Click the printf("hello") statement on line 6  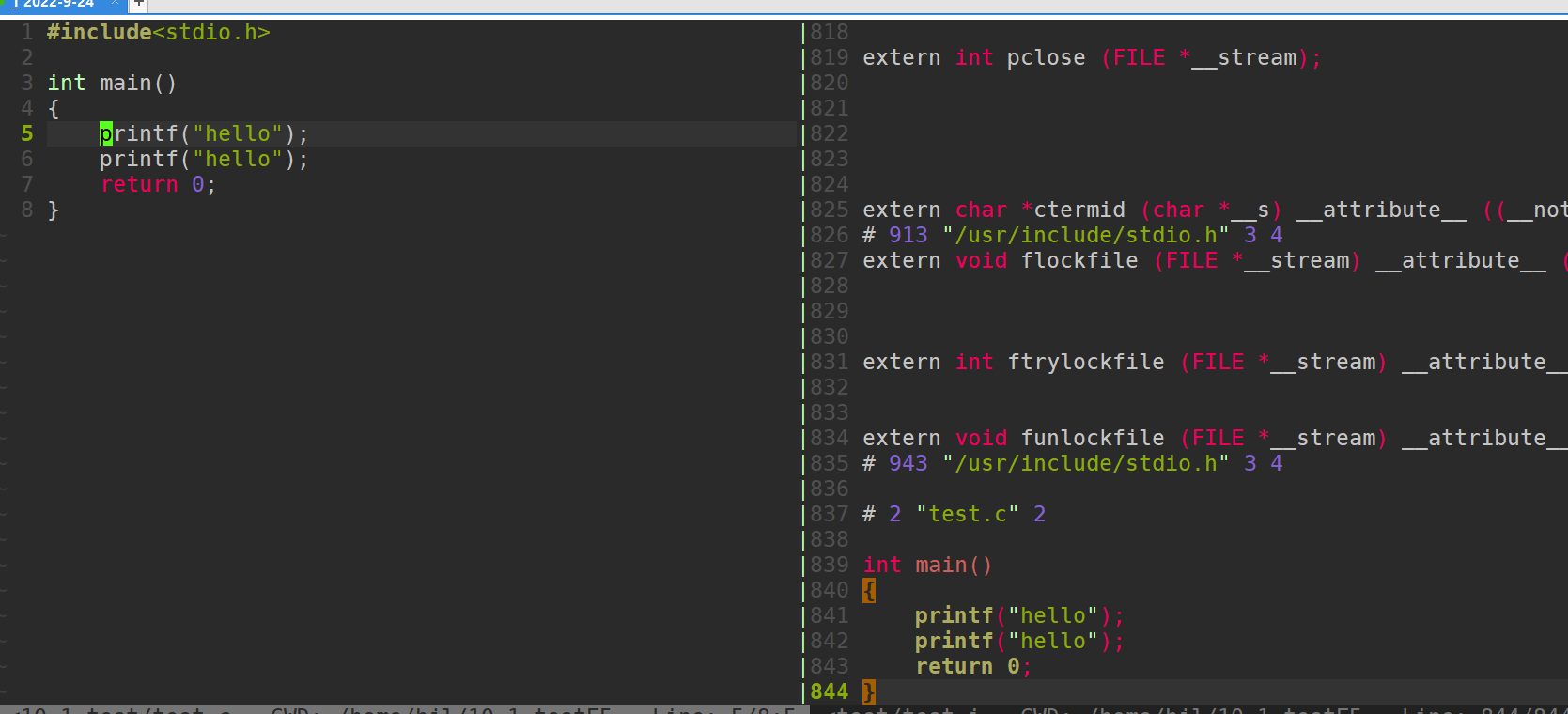click(x=204, y=159)
